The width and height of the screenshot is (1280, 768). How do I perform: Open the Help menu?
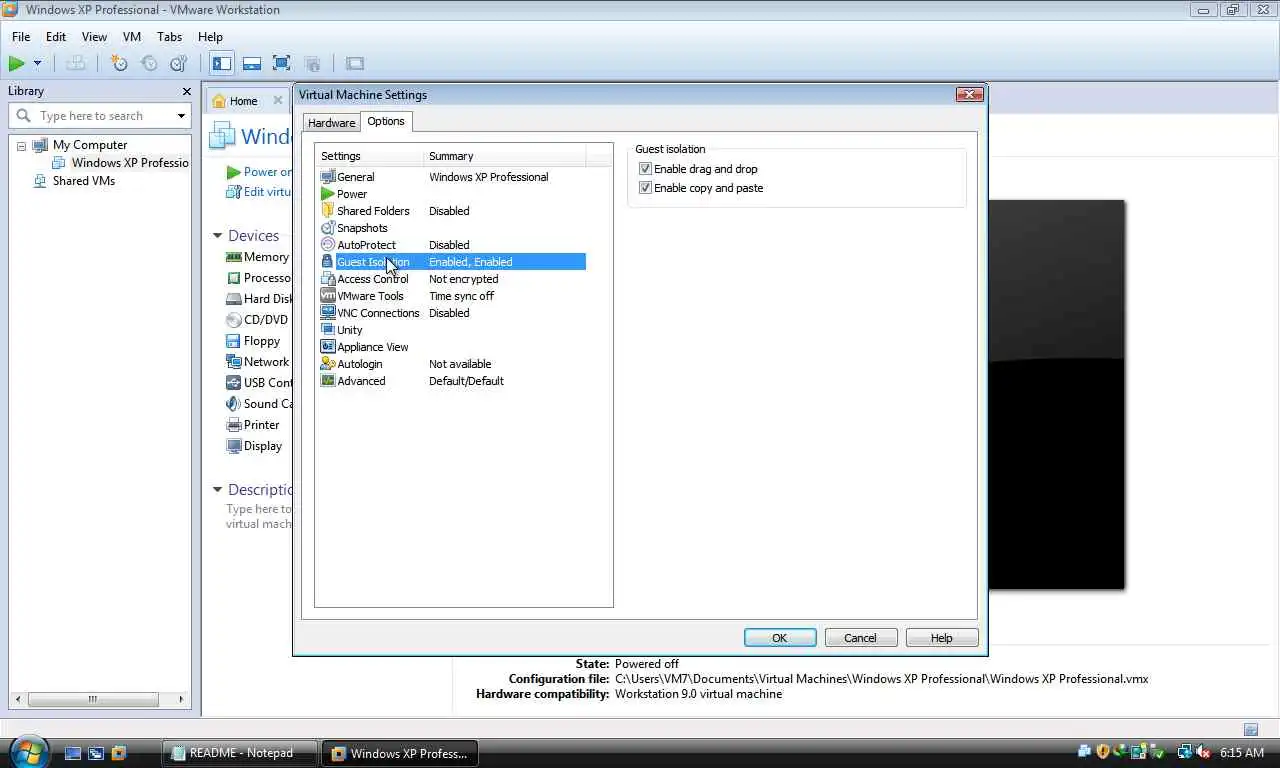coord(210,37)
